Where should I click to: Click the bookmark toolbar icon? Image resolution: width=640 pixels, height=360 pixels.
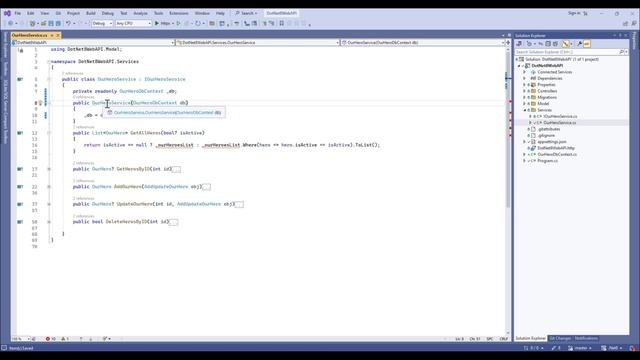coord(282,24)
